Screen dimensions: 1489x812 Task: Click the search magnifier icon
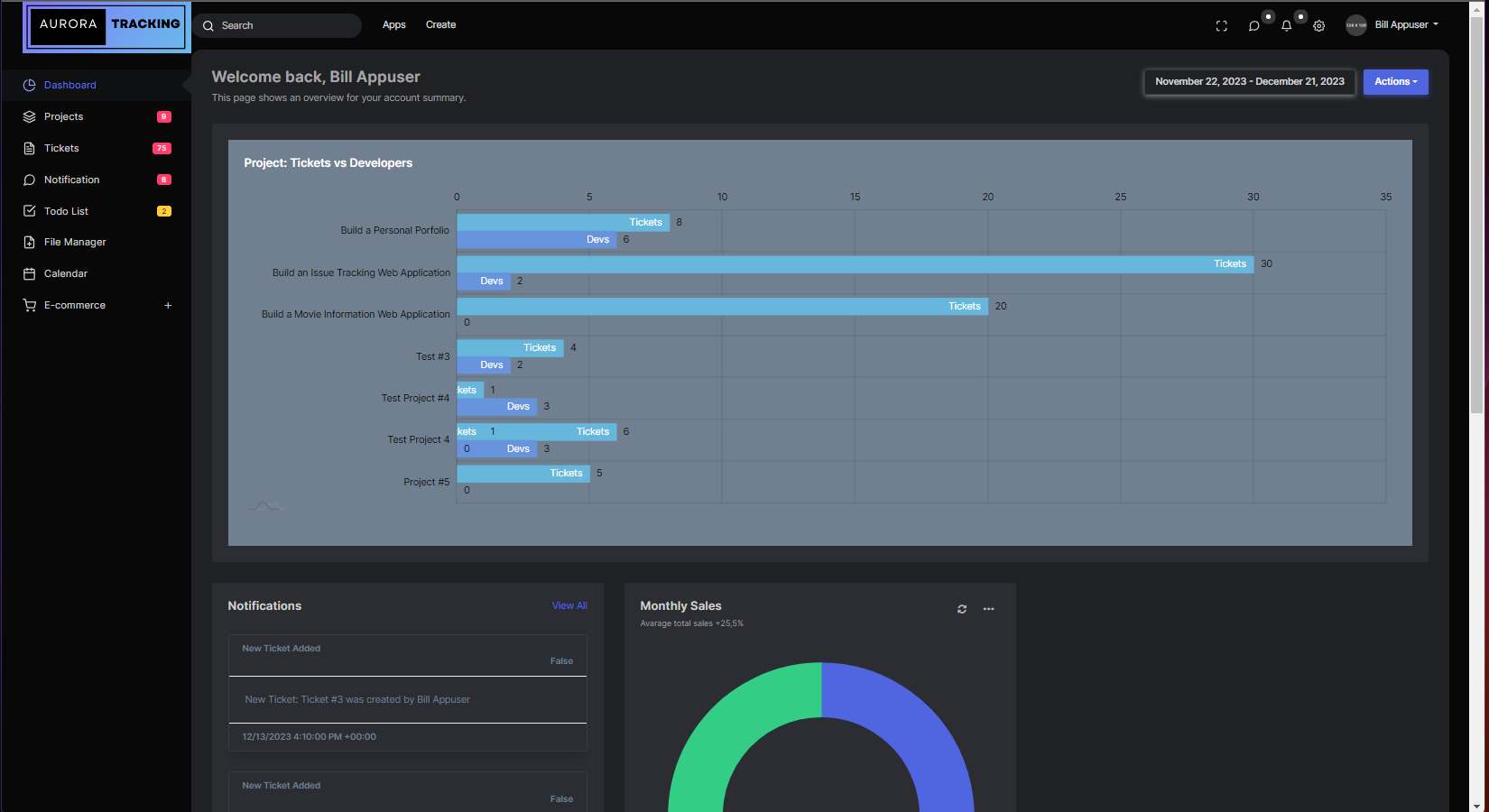tap(208, 26)
